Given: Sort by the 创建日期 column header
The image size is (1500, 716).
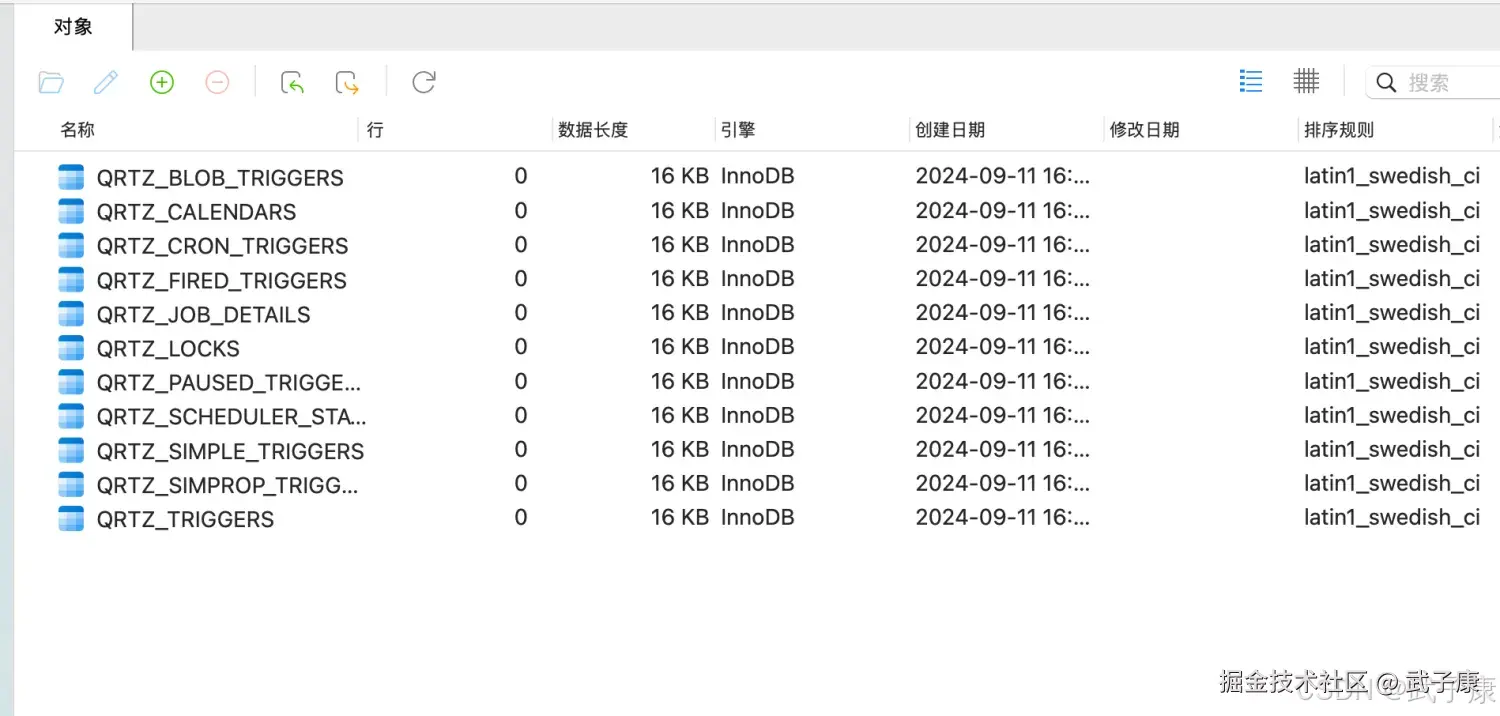Looking at the screenshot, I should point(950,129).
